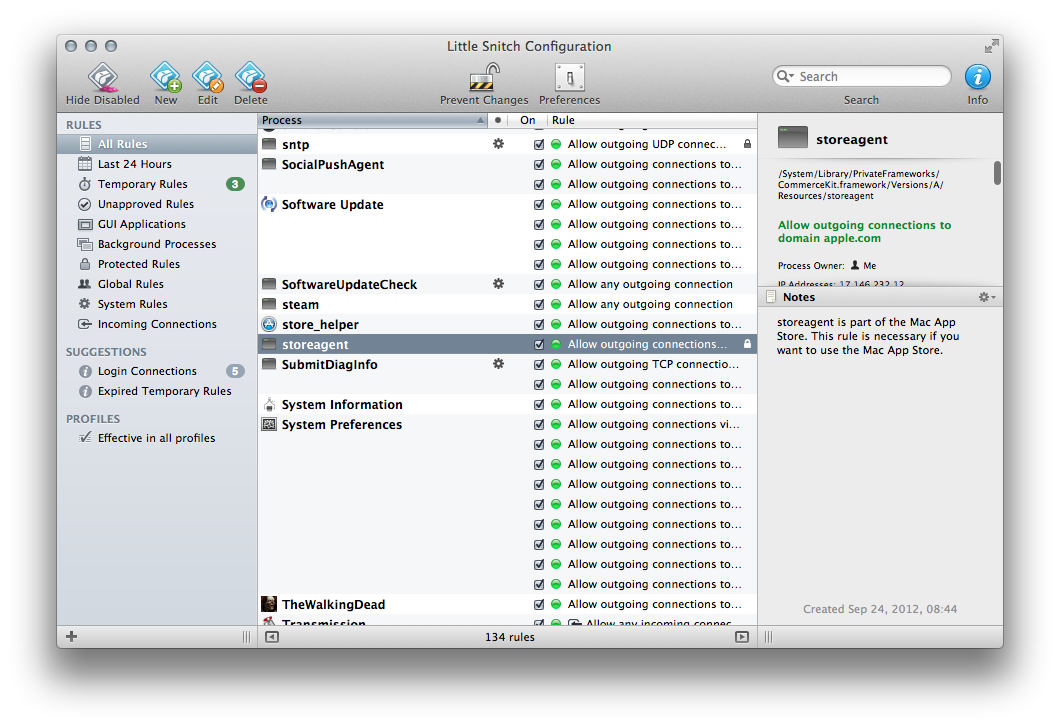Click the Edit rule toolbar icon

208,78
